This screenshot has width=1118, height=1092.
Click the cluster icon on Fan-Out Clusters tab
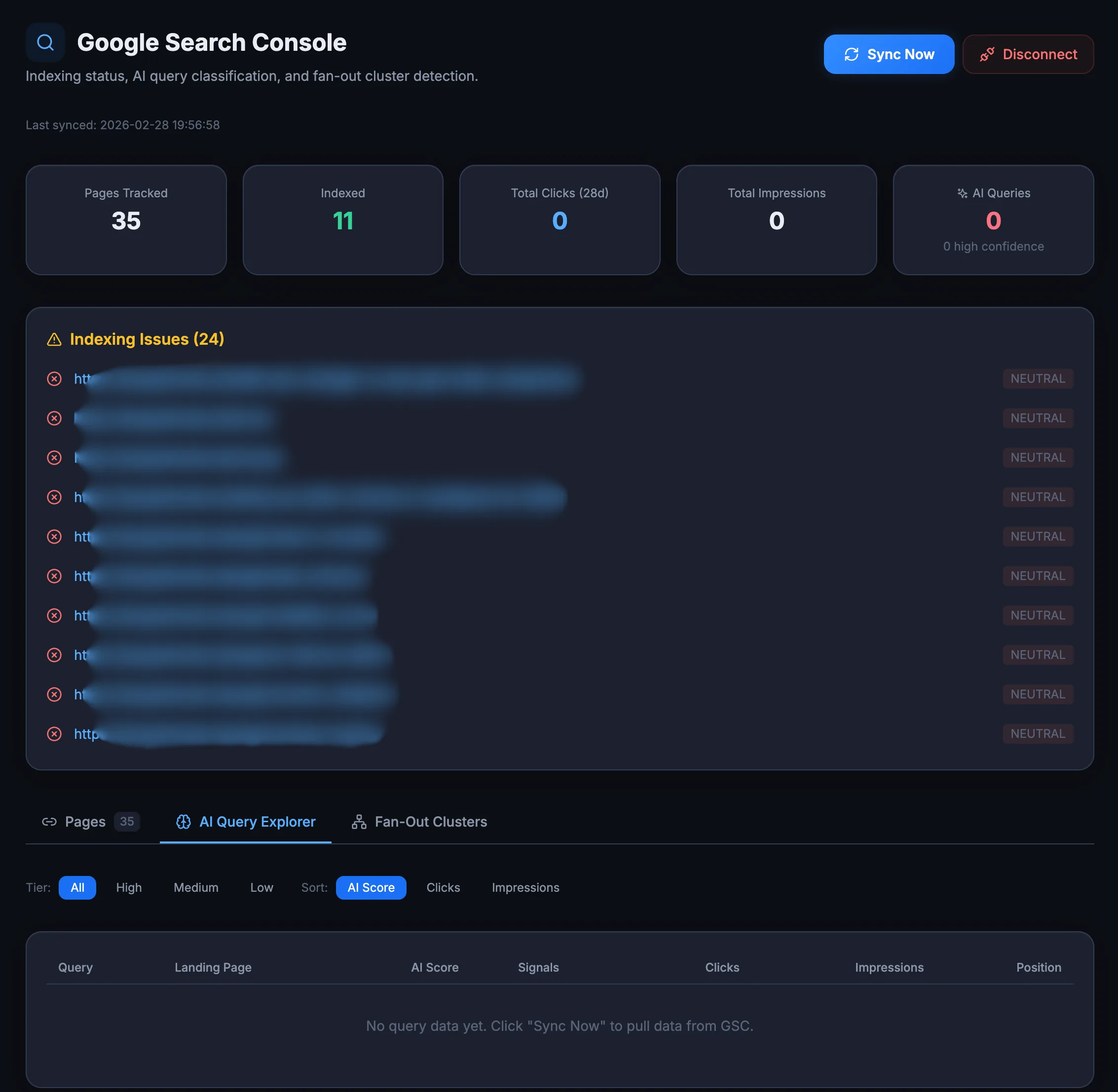pyautogui.click(x=359, y=822)
